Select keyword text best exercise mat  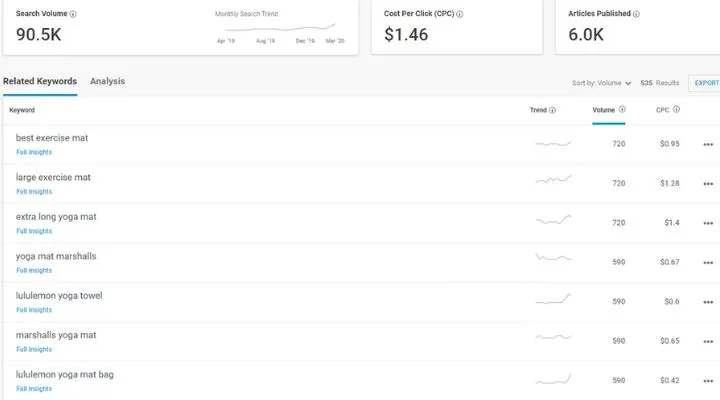pyautogui.click(x=52, y=138)
